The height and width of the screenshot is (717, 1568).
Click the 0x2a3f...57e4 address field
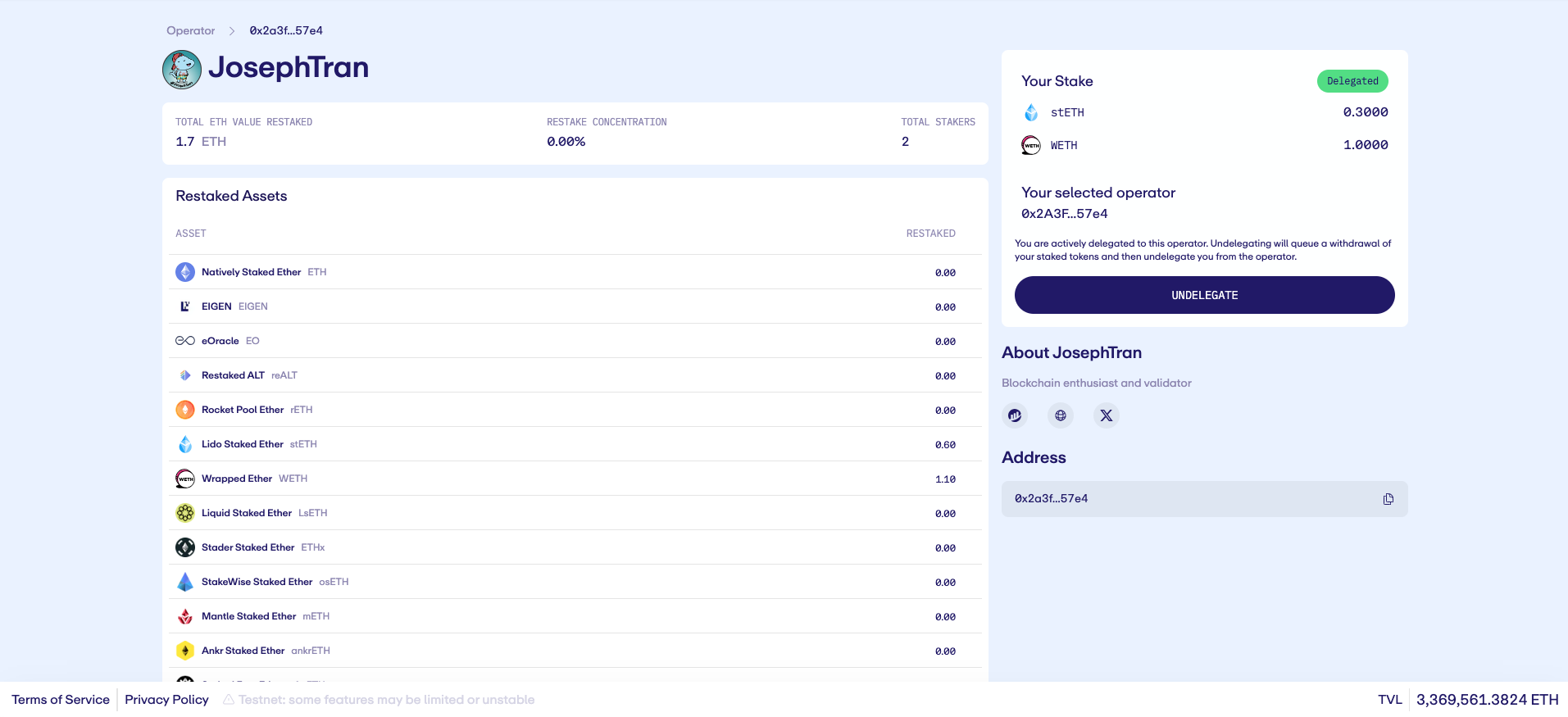point(1188,499)
